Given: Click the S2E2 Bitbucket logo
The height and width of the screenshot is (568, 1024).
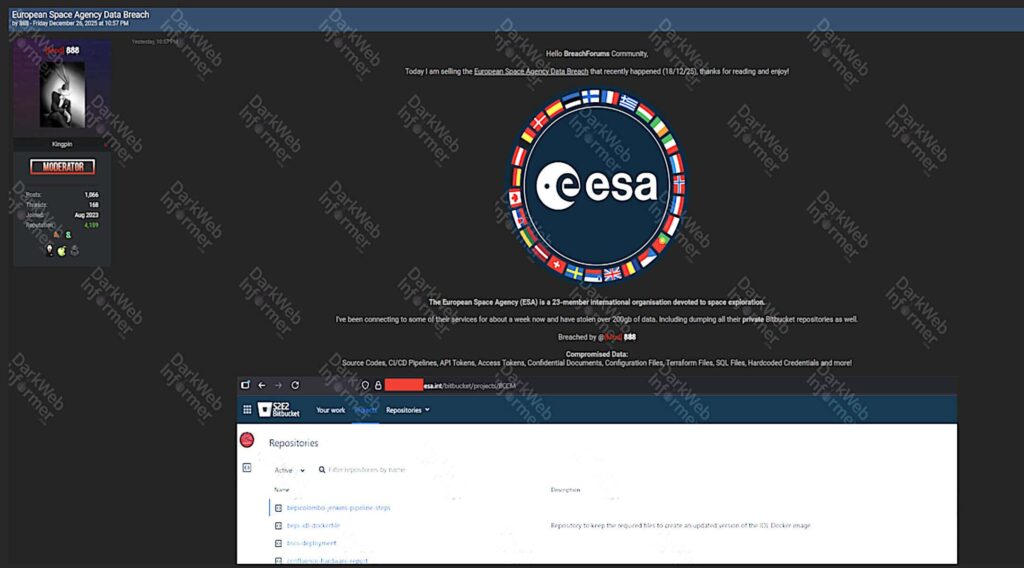Looking at the screenshot, I should [x=279, y=409].
